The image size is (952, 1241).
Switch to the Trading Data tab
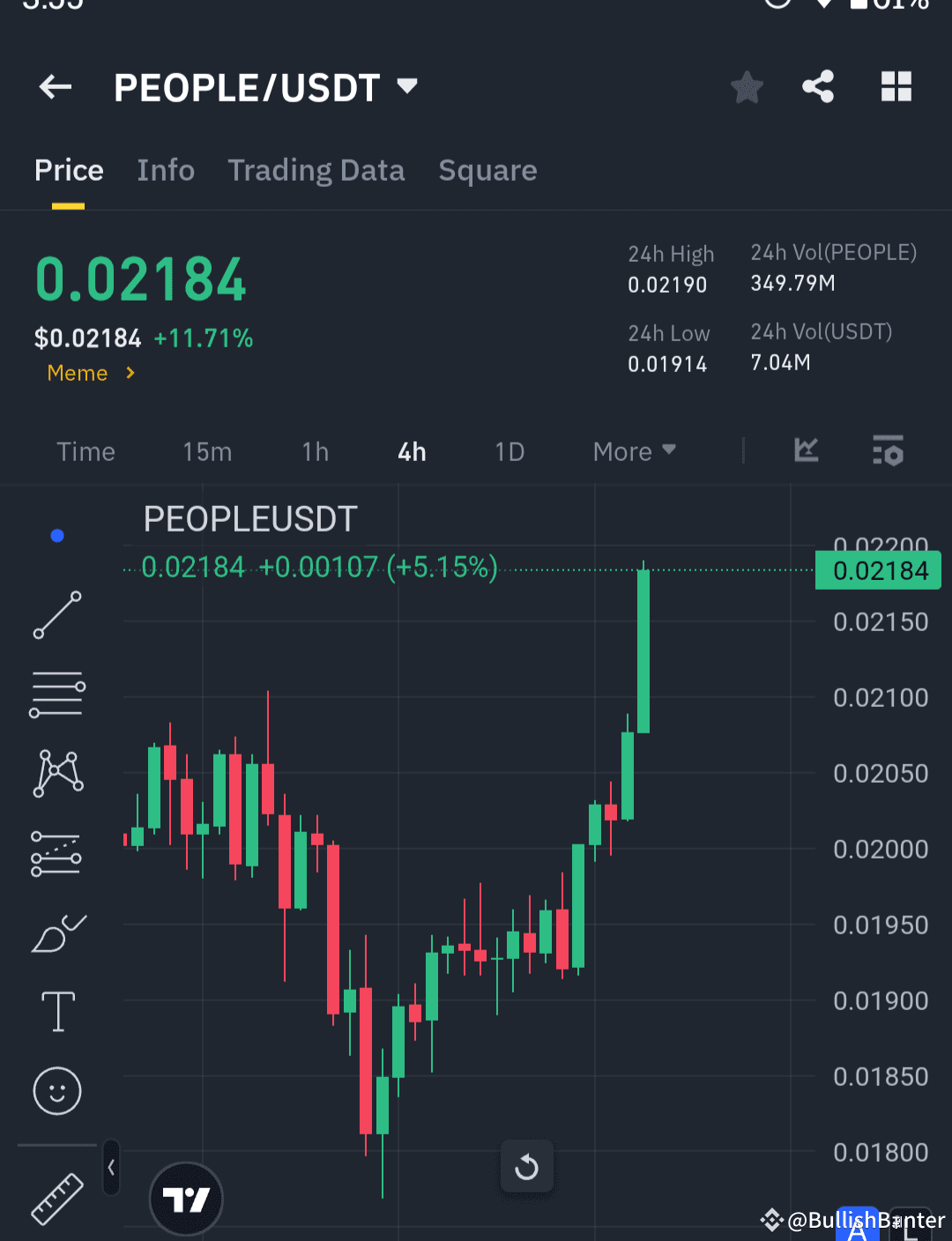pos(316,170)
